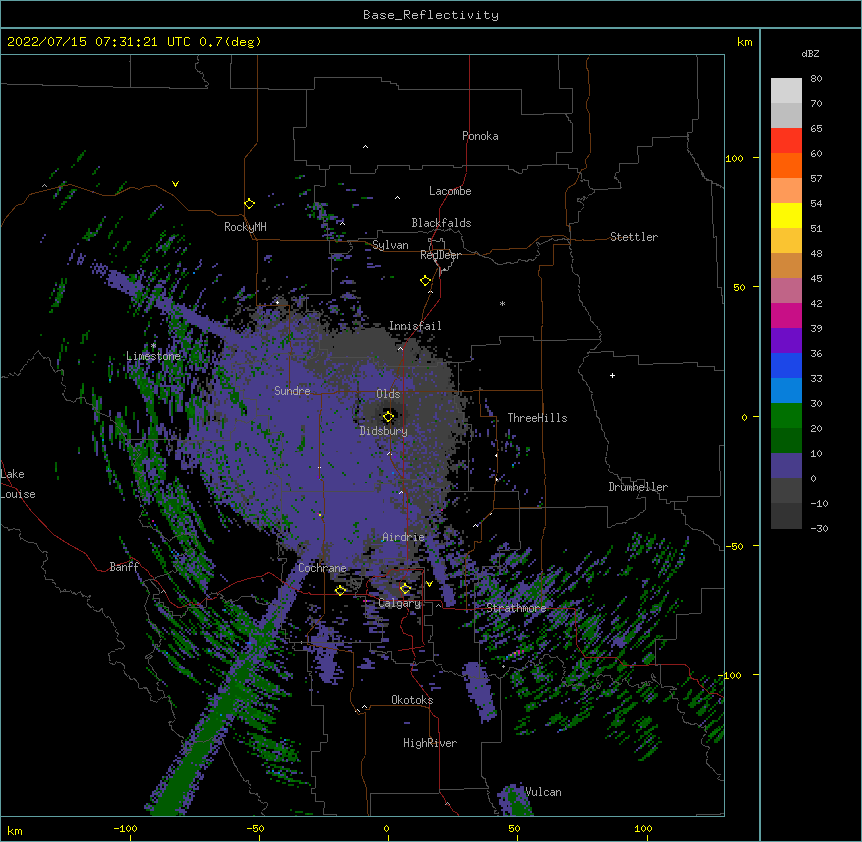Image resolution: width=862 pixels, height=842 pixels.
Task: Click the dBZ legend heading
Action: pos(810,54)
